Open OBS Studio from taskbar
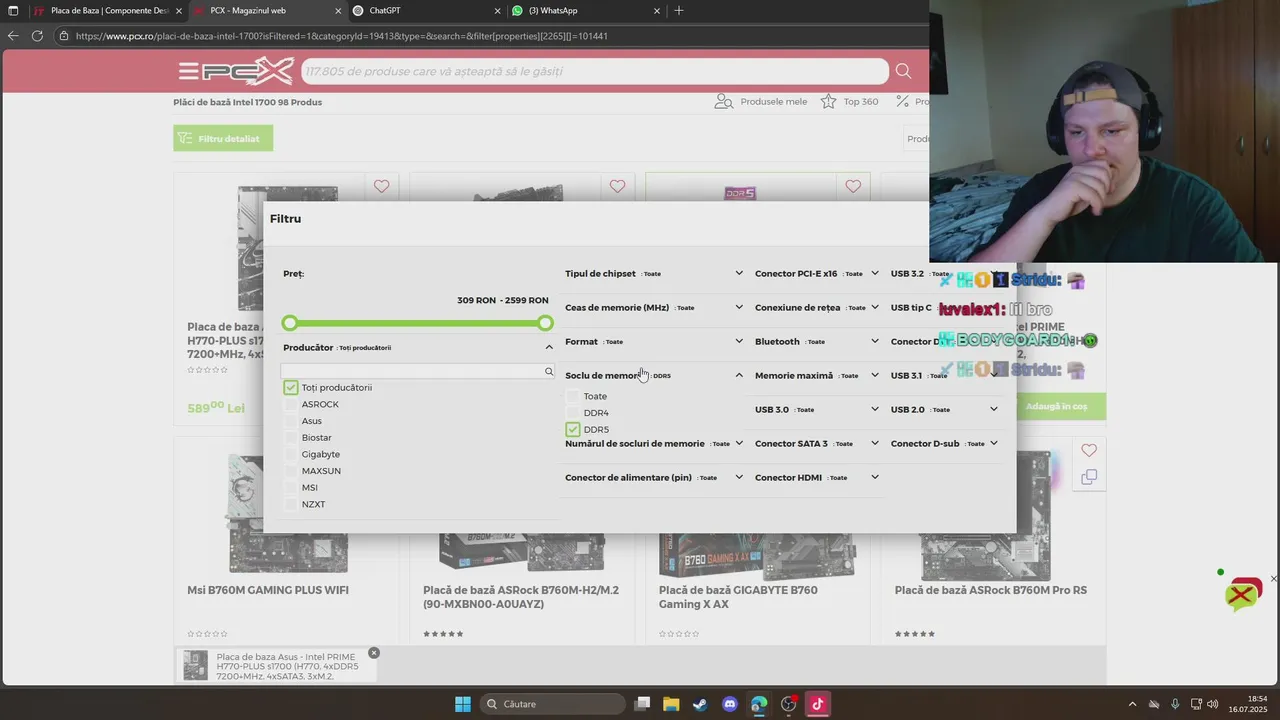This screenshot has width=1280, height=720. (789, 704)
